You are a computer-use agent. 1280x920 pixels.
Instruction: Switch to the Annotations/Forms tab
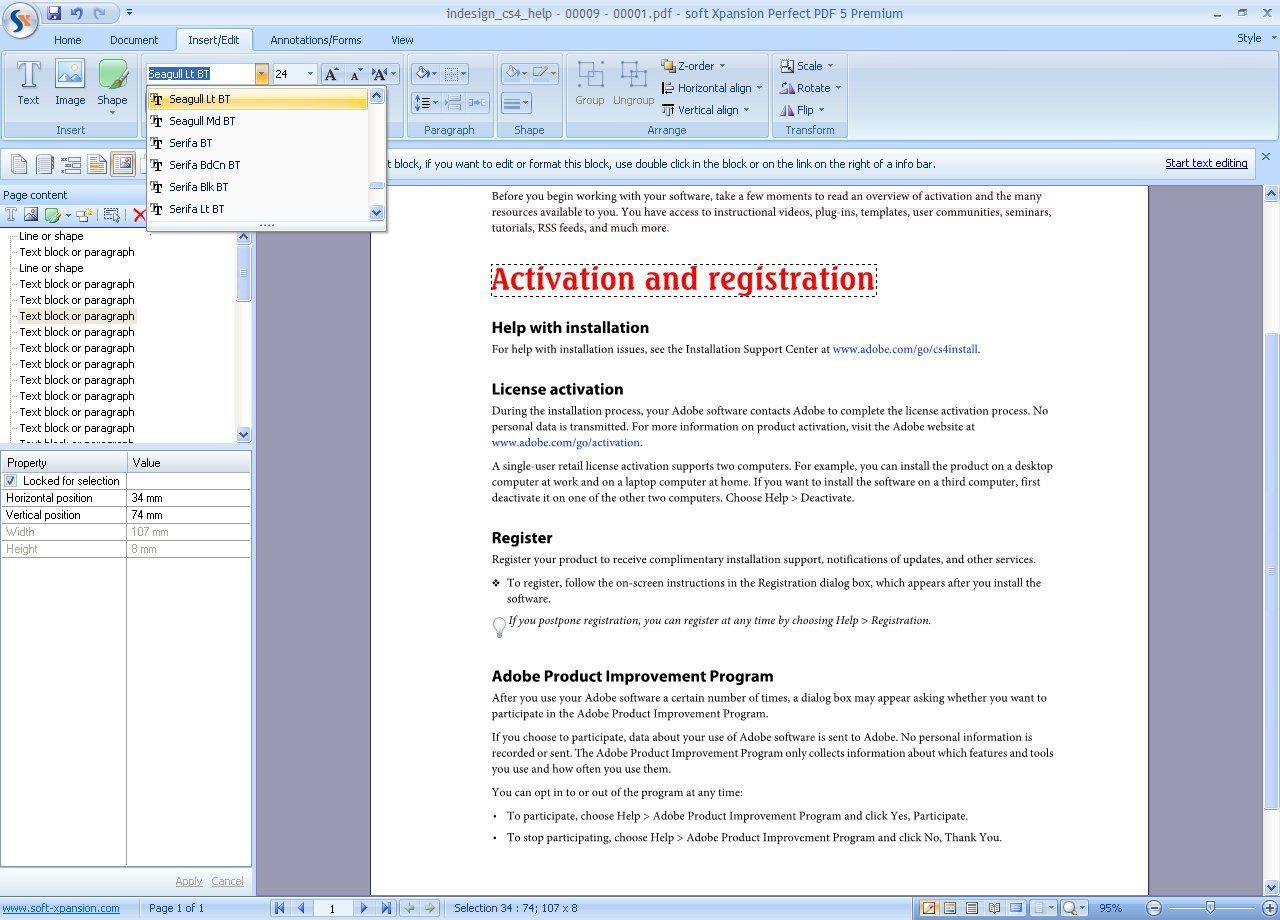316,40
